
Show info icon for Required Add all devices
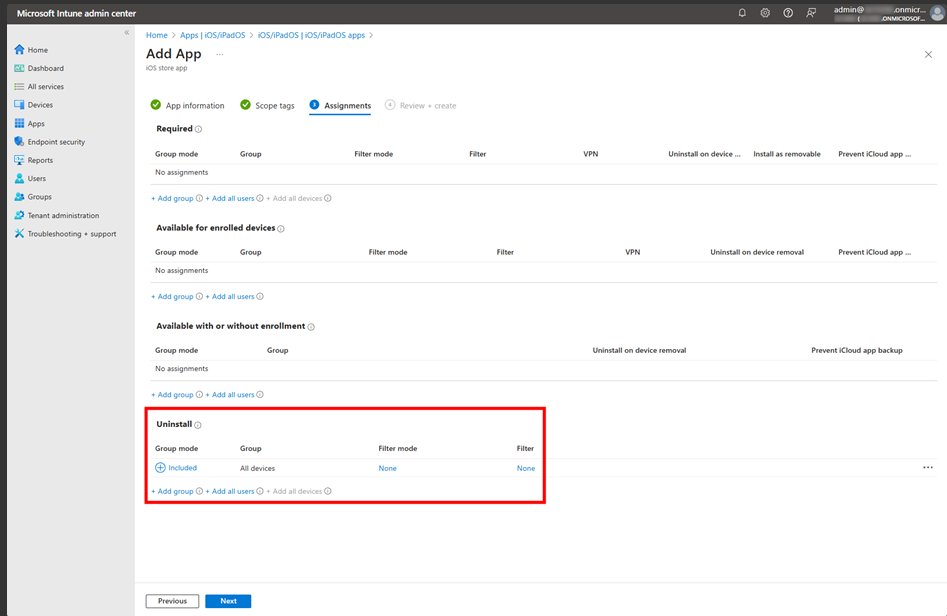[x=327, y=198]
